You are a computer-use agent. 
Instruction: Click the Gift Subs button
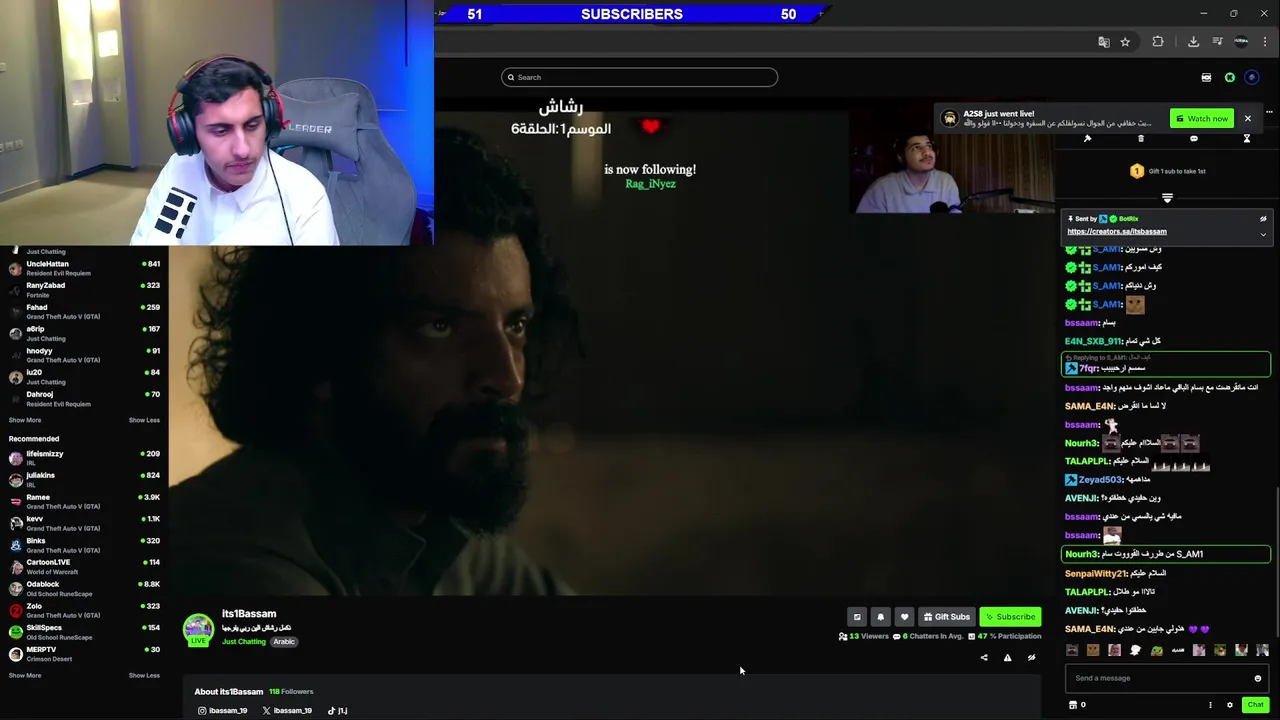[946, 617]
